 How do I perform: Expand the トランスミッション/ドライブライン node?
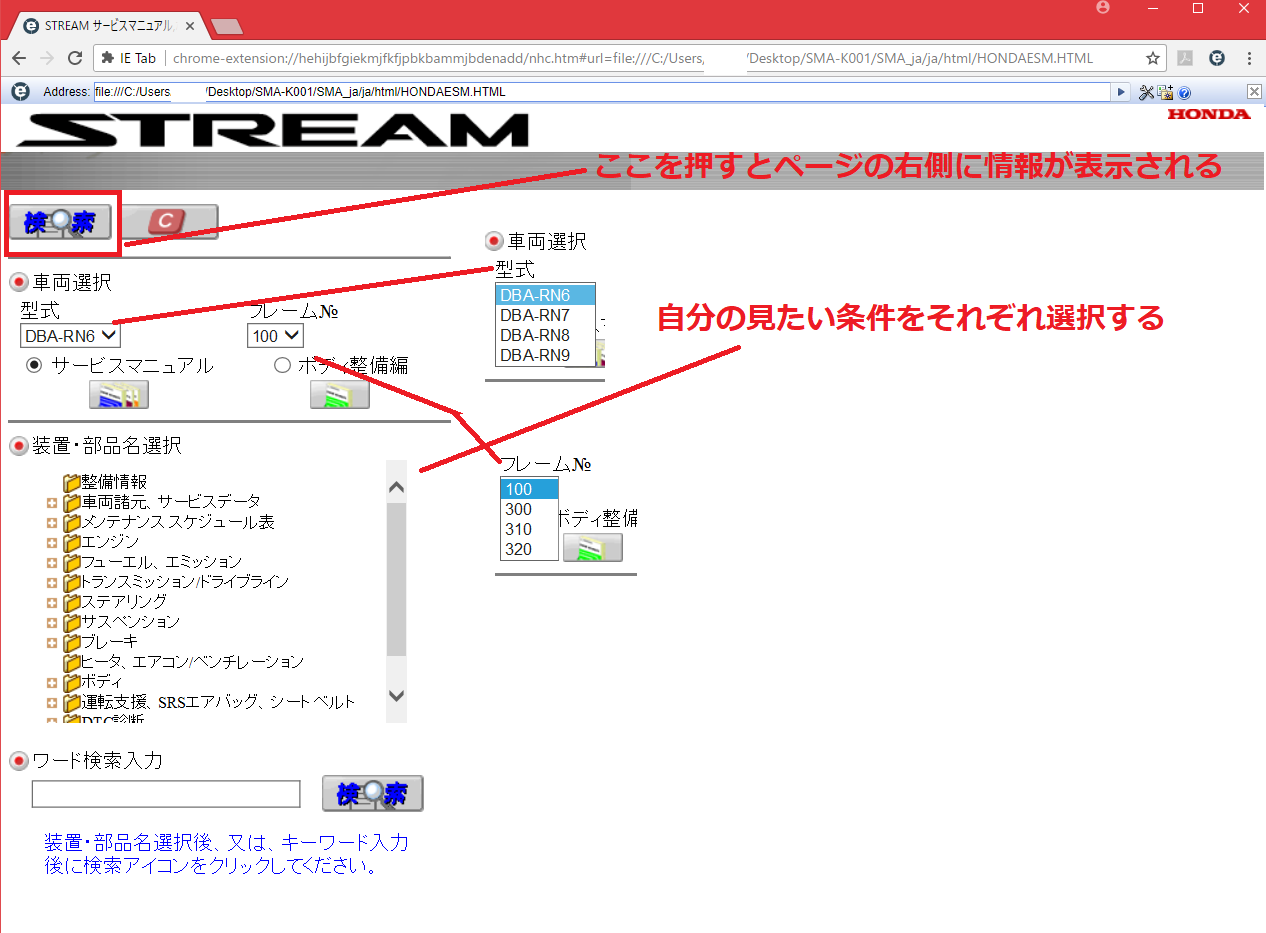coord(52,582)
